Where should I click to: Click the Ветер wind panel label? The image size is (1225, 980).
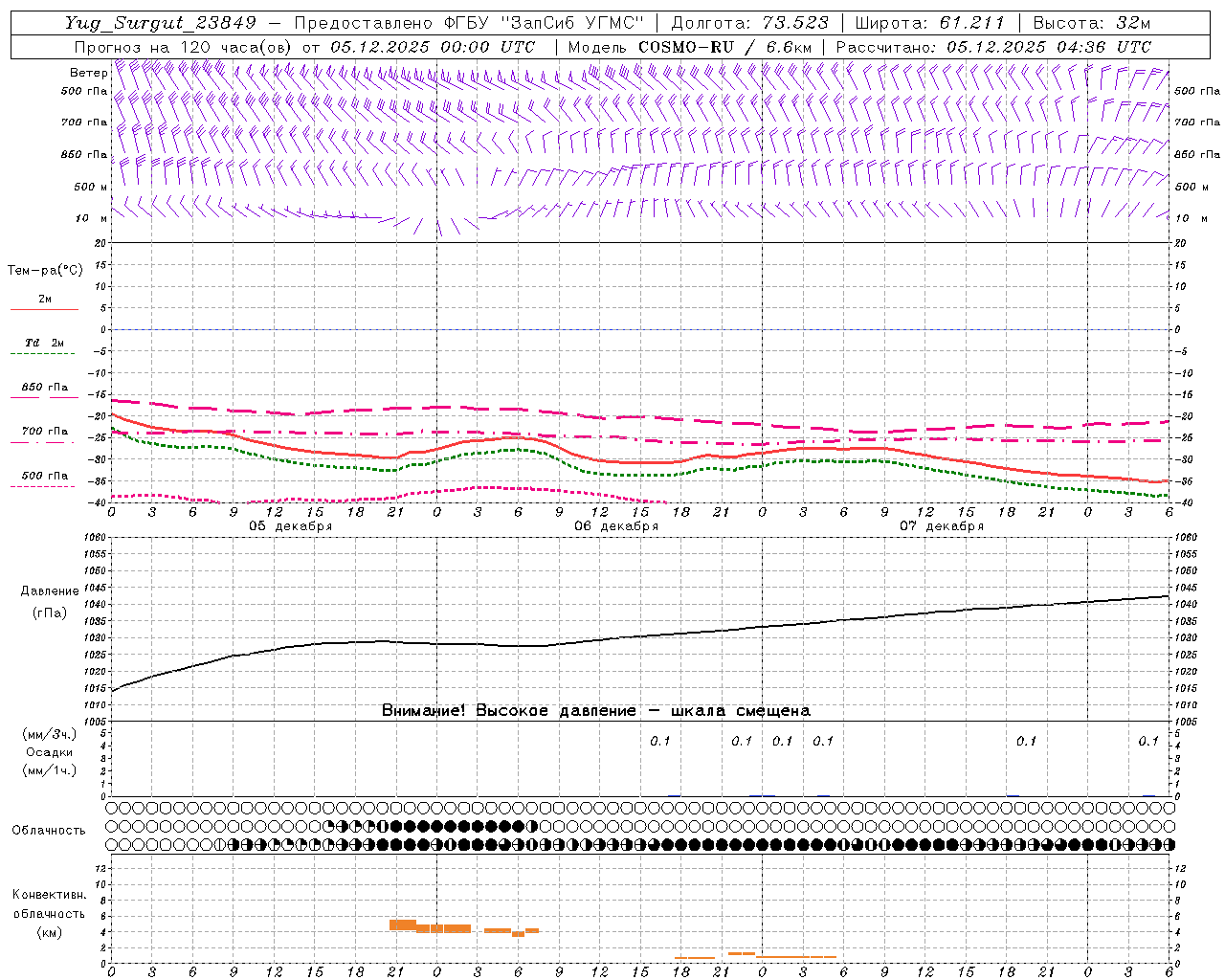[88, 73]
